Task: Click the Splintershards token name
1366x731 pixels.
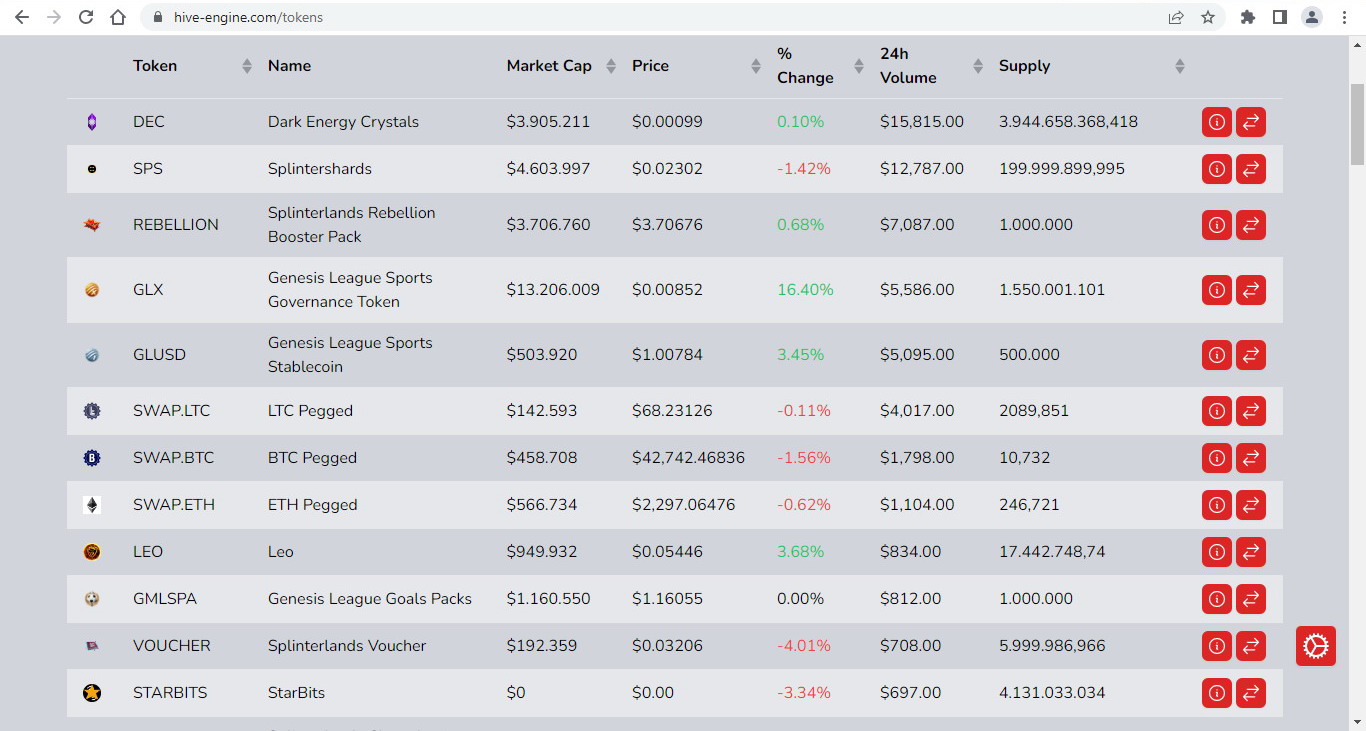Action: pyautogui.click(x=320, y=169)
